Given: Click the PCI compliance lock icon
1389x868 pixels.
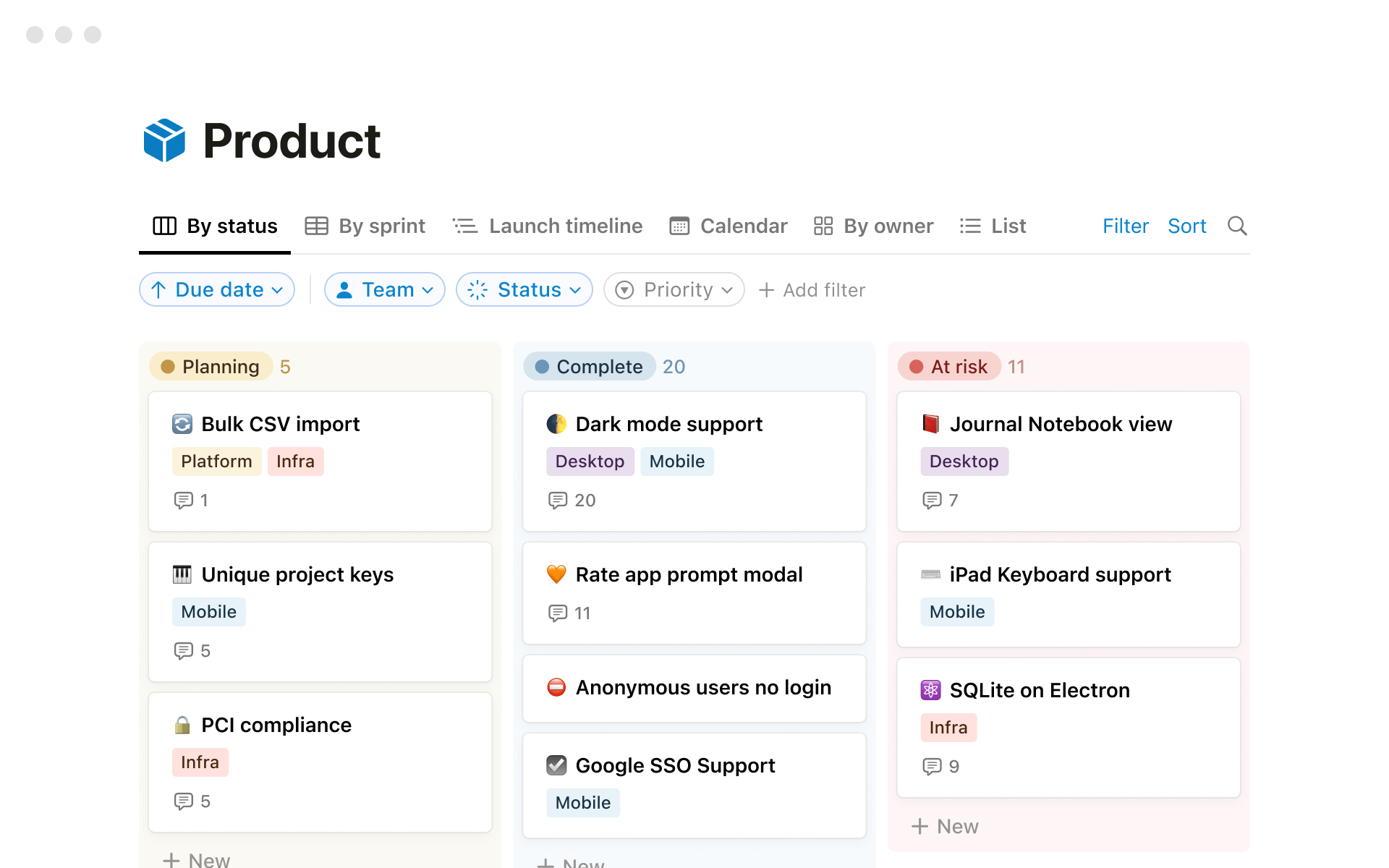Looking at the screenshot, I should point(182,725).
